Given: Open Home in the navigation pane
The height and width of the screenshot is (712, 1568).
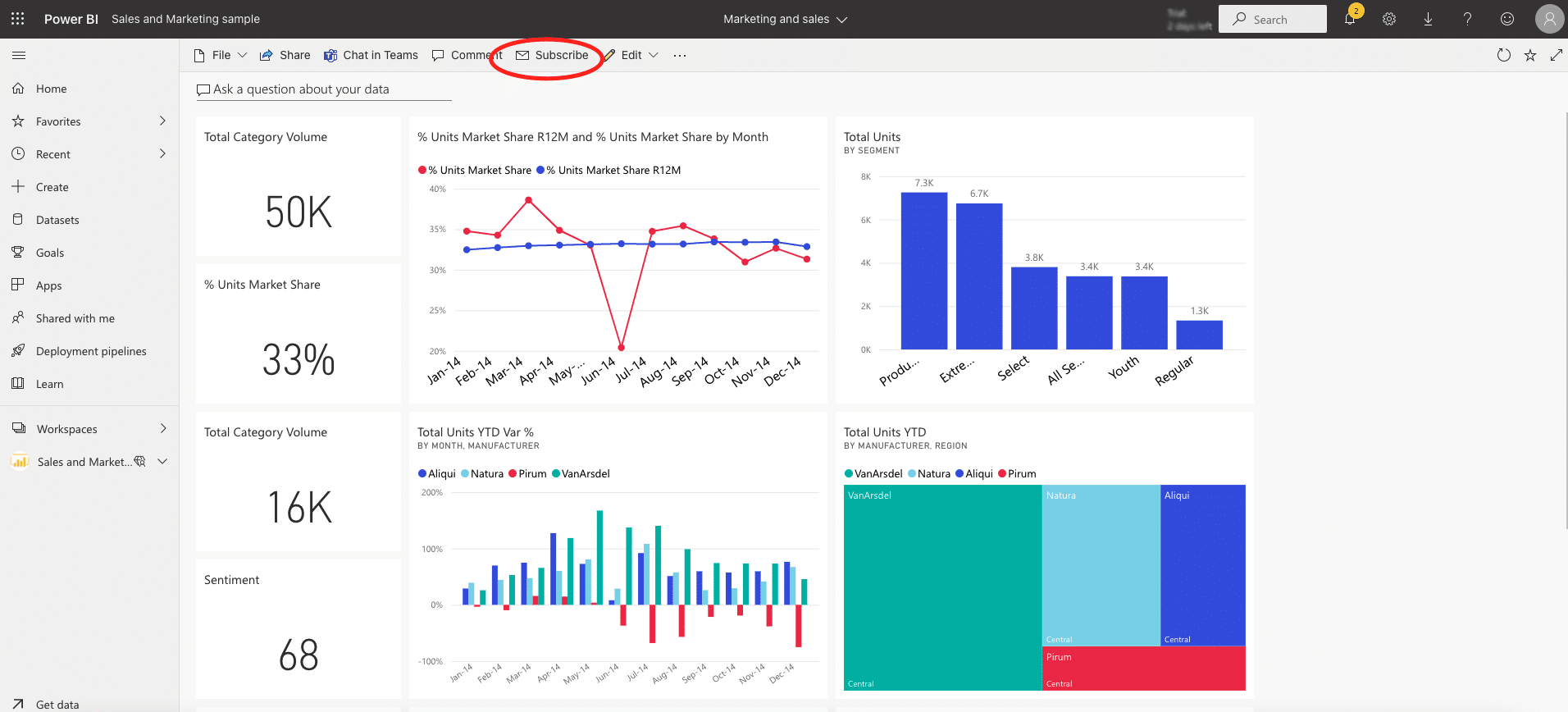Looking at the screenshot, I should [51, 89].
